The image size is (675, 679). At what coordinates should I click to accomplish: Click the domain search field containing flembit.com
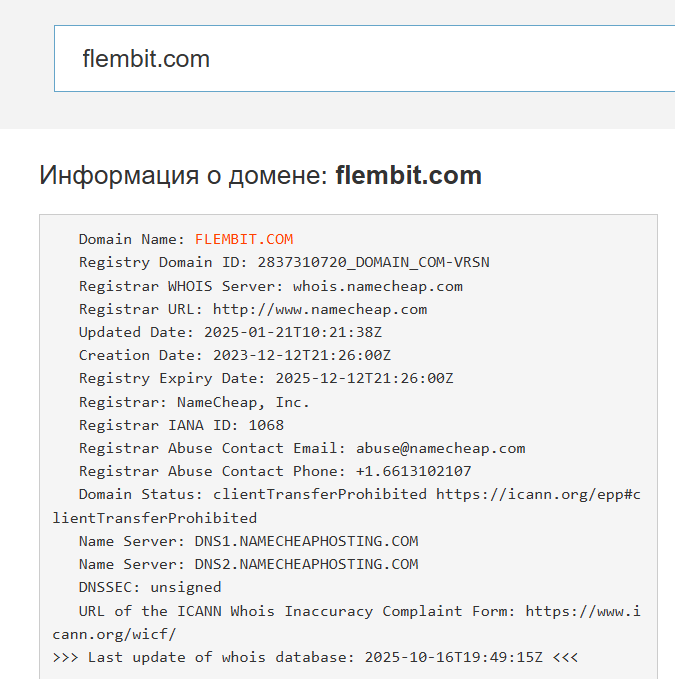(364, 59)
